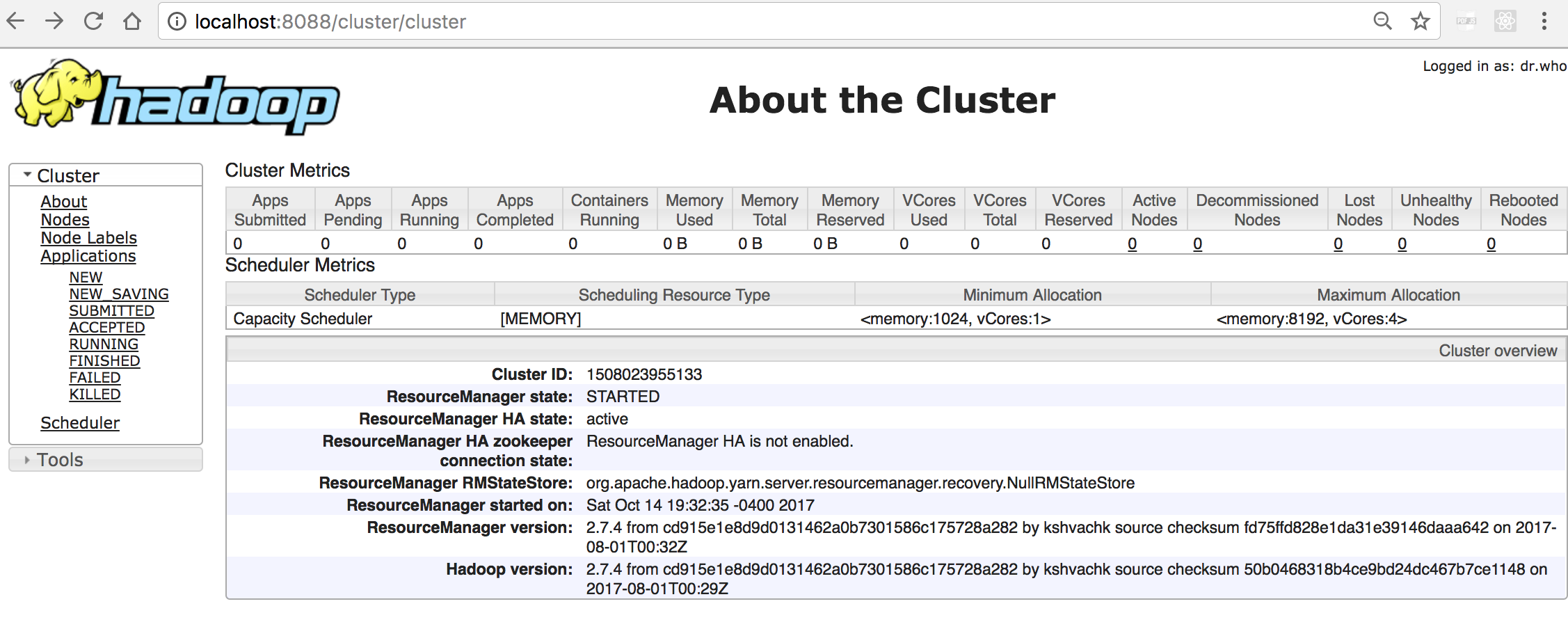Viewport: 1568px width, 629px height.
Task: Click the Logged in as dr.who text
Action: click(x=1494, y=66)
